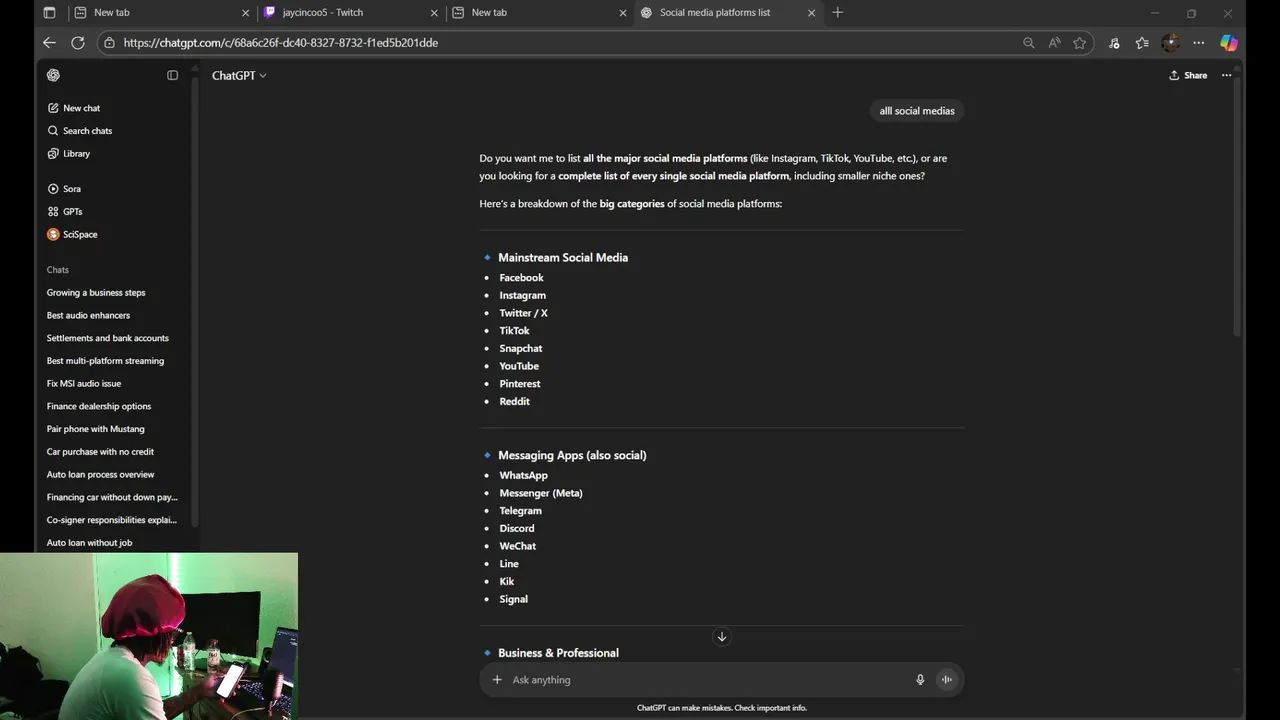This screenshot has height=720, width=1280.
Task: Click the ChatGPT logo icon in sidebar
Action: [53, 75]
